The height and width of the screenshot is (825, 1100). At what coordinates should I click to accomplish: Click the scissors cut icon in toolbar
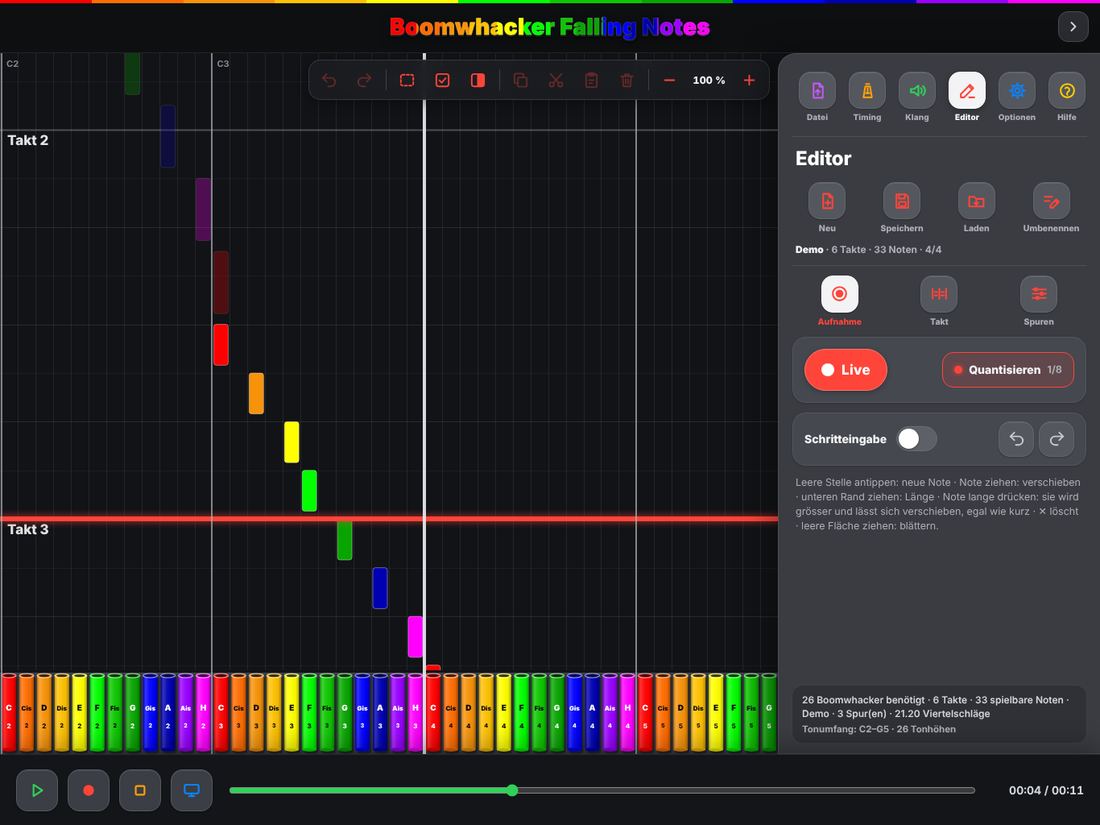[x=556, y=81]
